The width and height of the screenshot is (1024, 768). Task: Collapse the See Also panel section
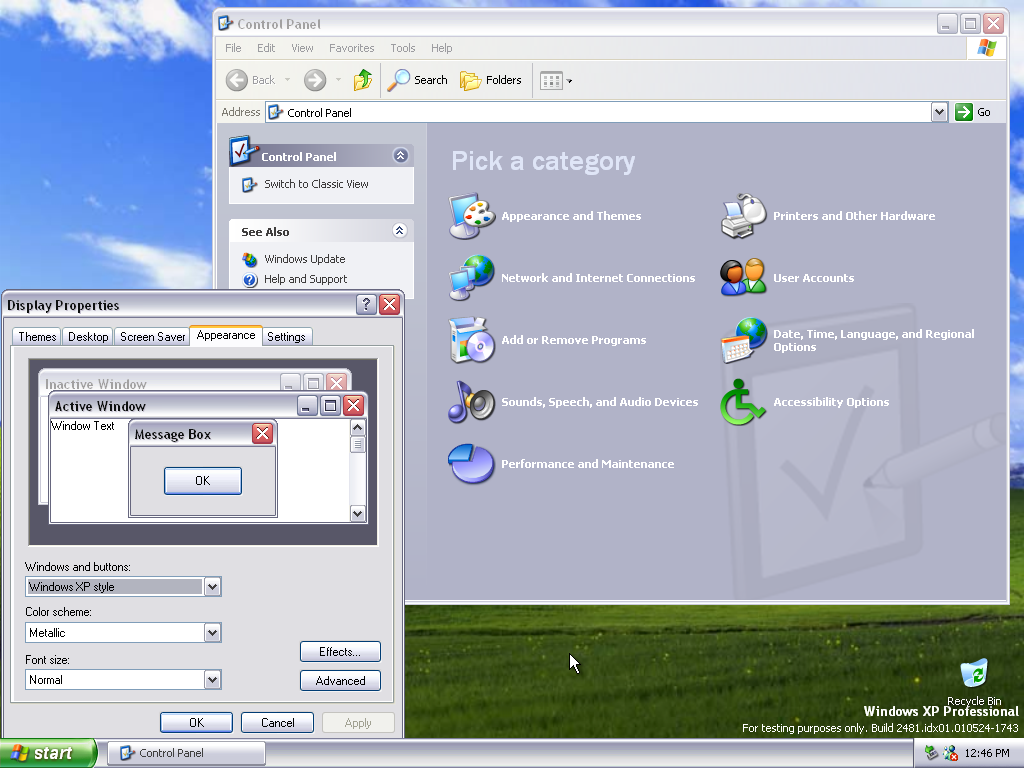tap(400, 231)
